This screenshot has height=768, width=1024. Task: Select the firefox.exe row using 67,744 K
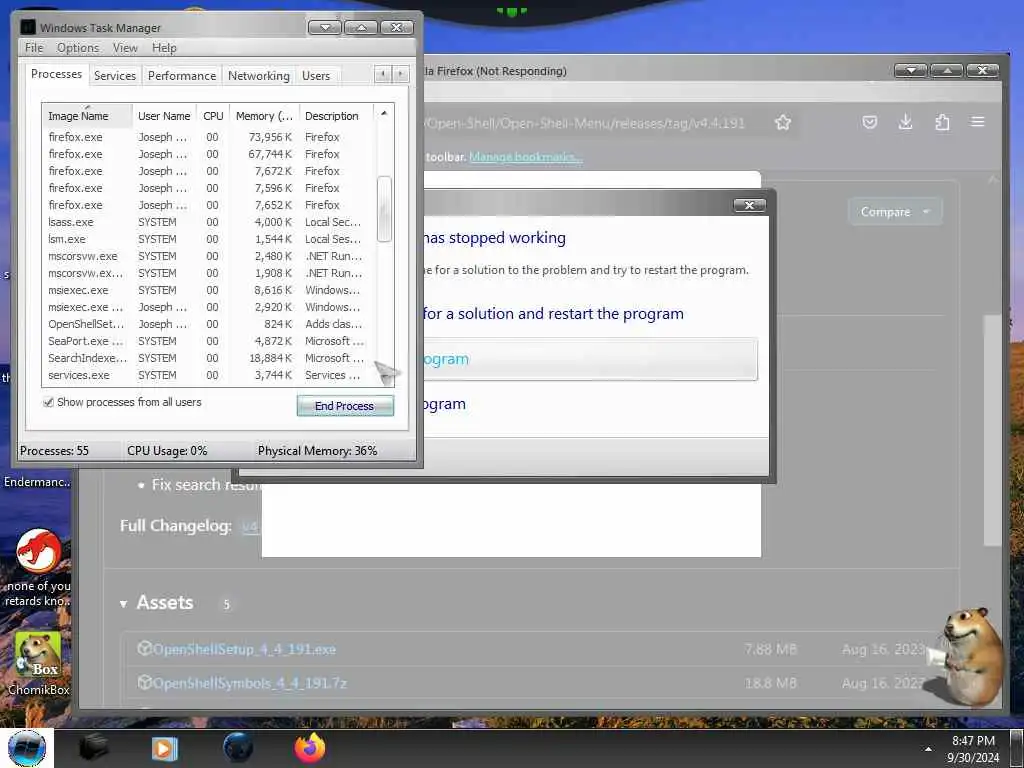click(209, 154)
